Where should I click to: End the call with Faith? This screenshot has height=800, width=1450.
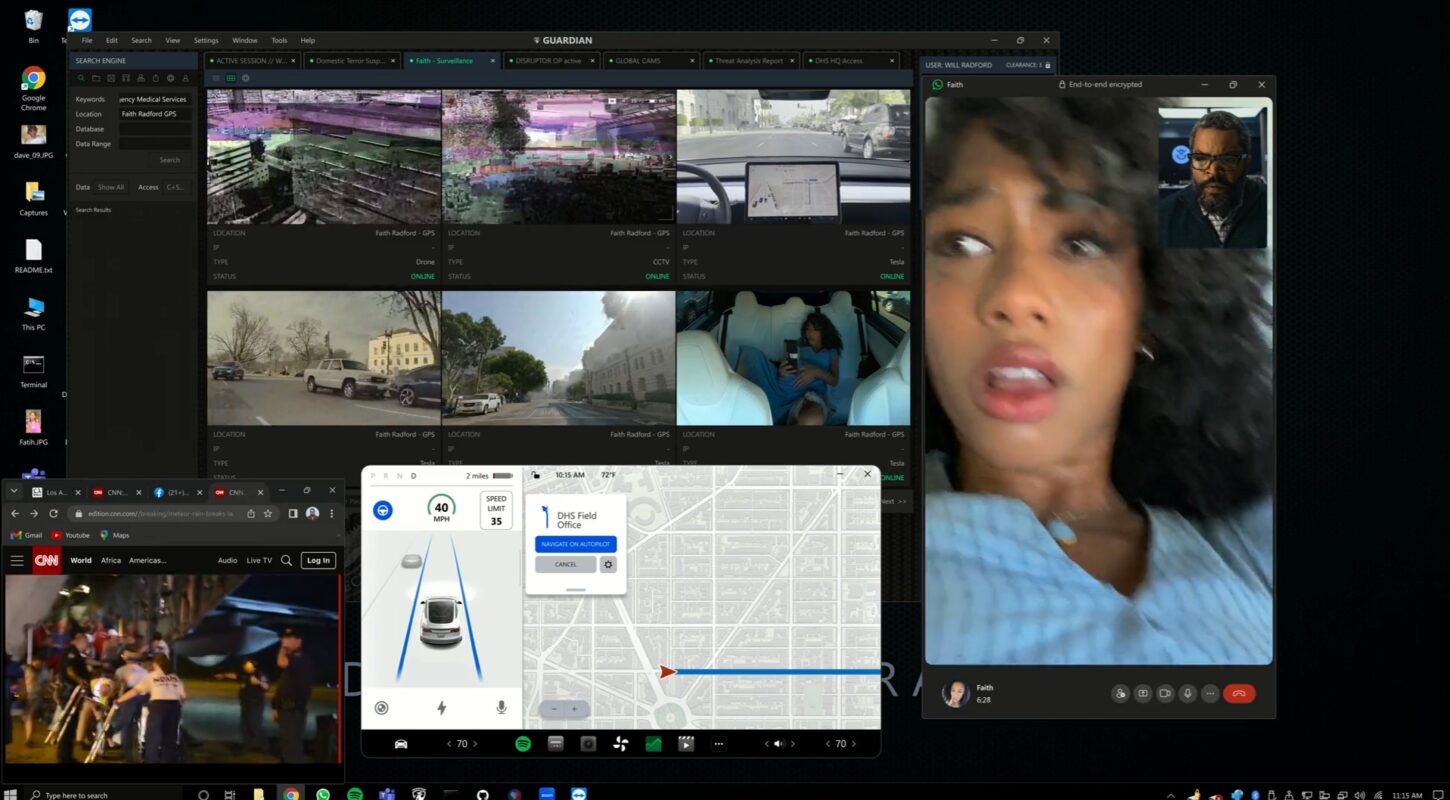(1239, 693)
